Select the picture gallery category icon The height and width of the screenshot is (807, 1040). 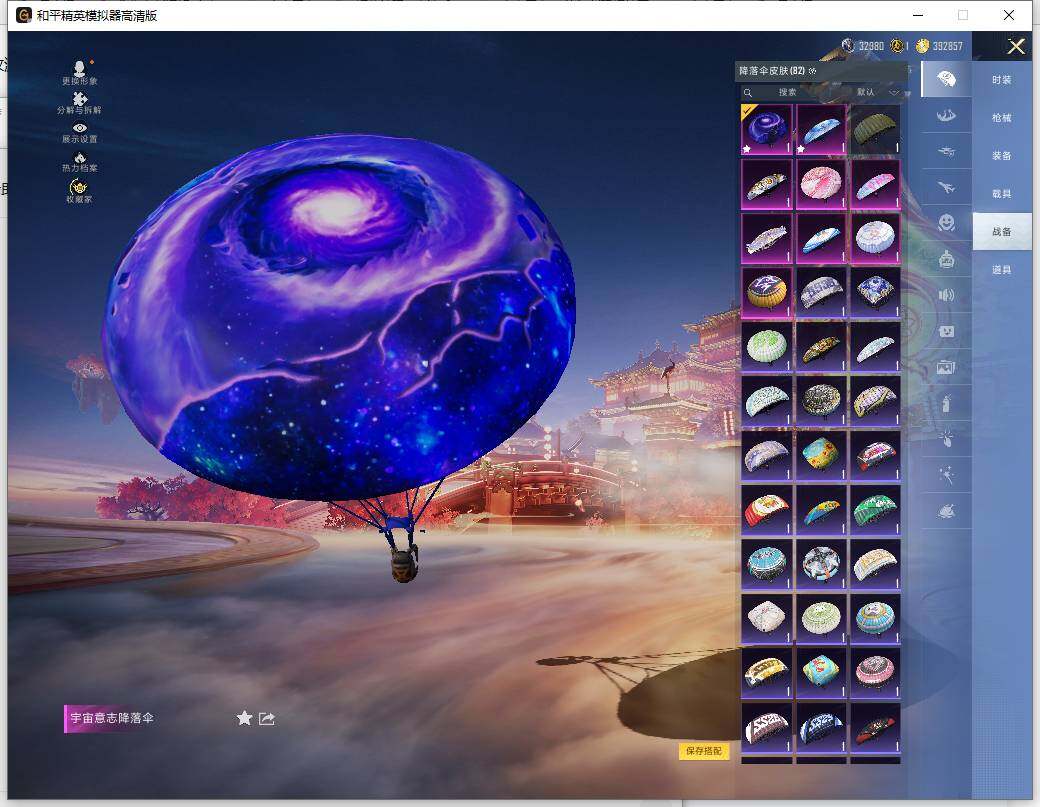point(946,366)
